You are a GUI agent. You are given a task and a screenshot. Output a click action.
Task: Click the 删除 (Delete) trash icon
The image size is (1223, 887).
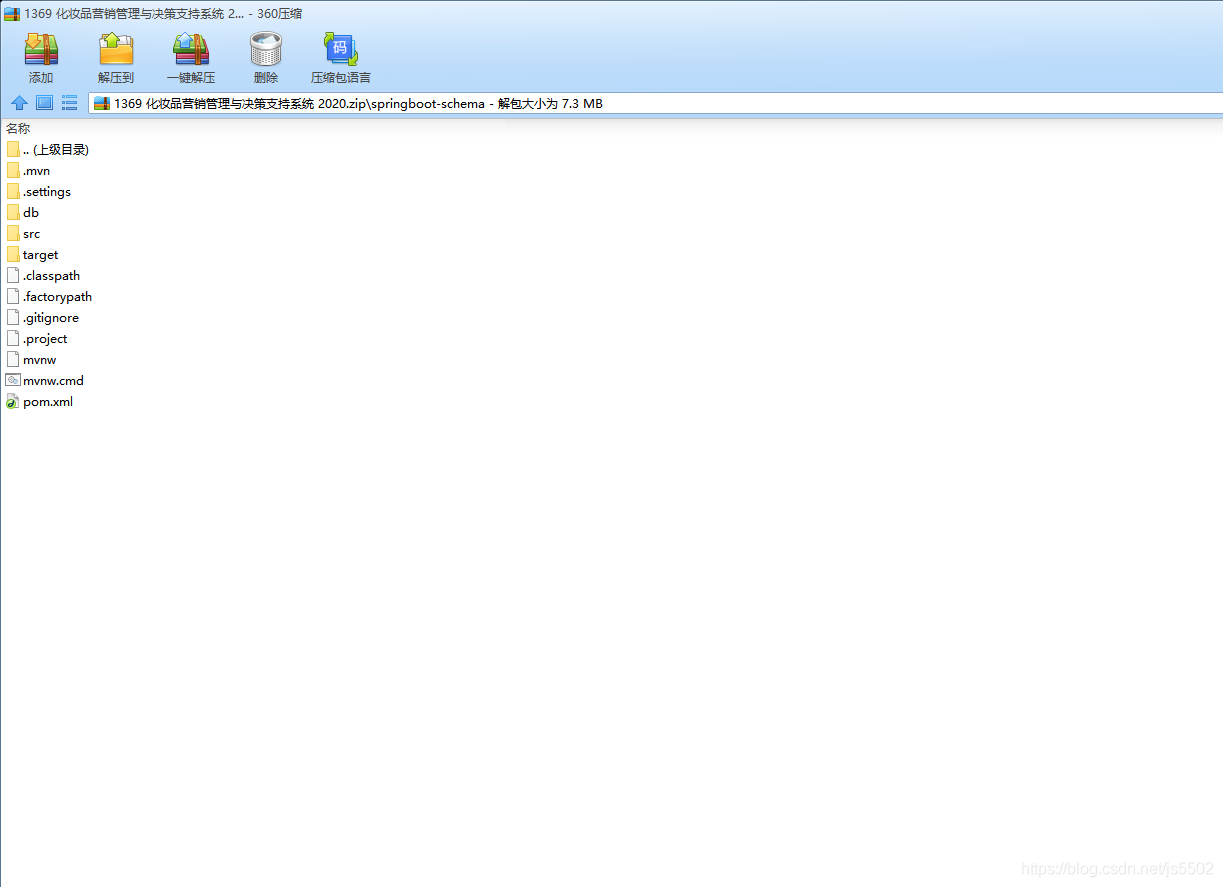pyautogui.click(x=266, y=49)
